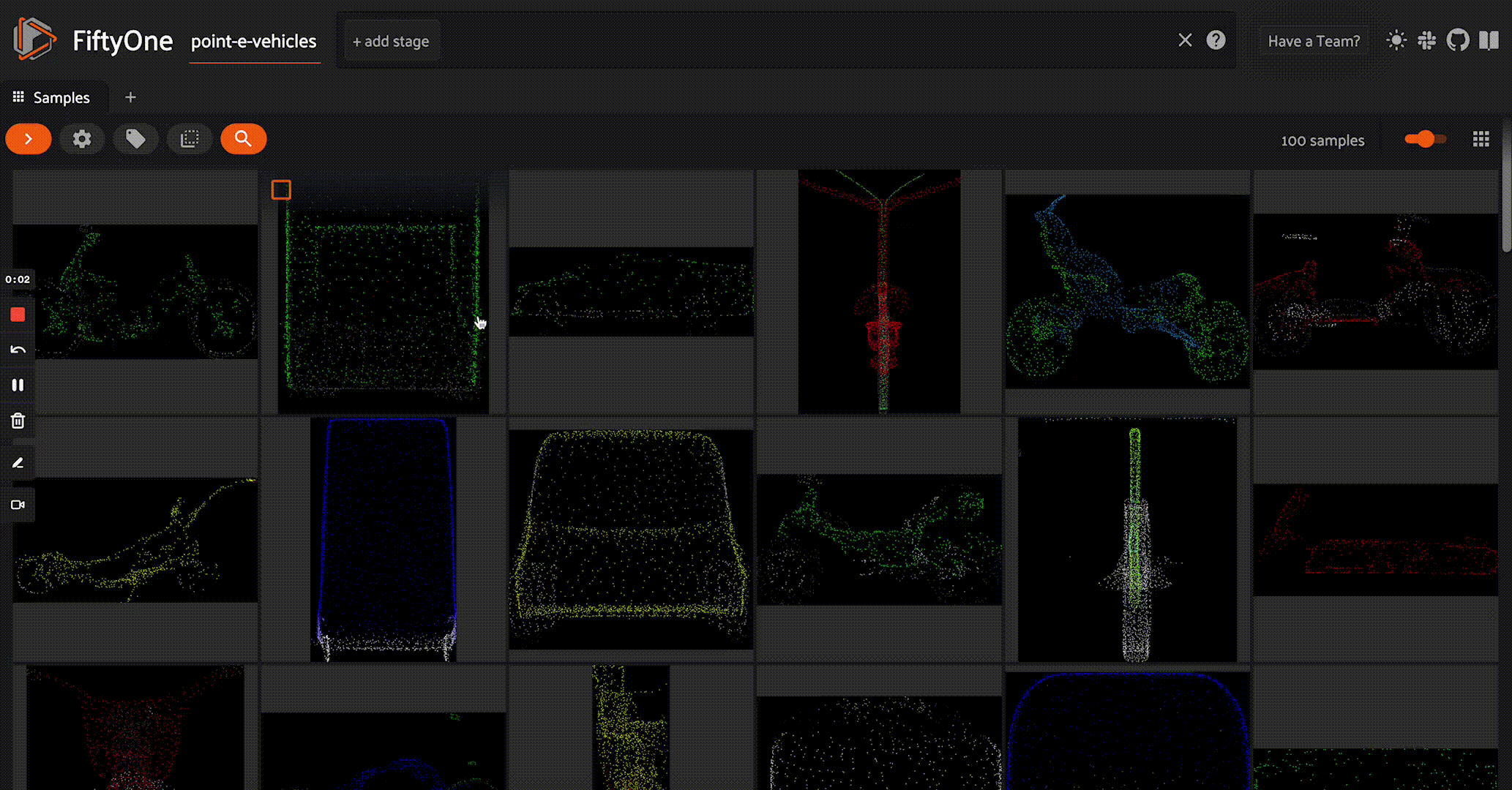This screenshot has width=1512, height=790.
Task: Open the point-e-vehicles dataset selector
Action: click(254, 42)
